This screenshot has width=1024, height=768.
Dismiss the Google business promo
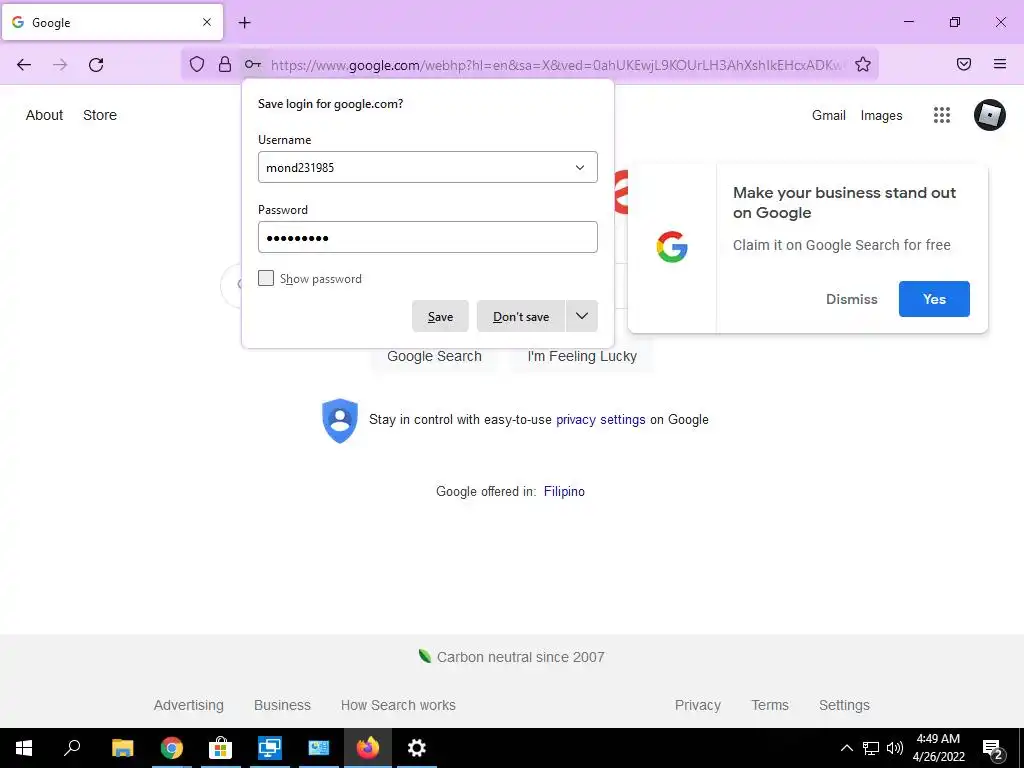[x=852, y=299]
